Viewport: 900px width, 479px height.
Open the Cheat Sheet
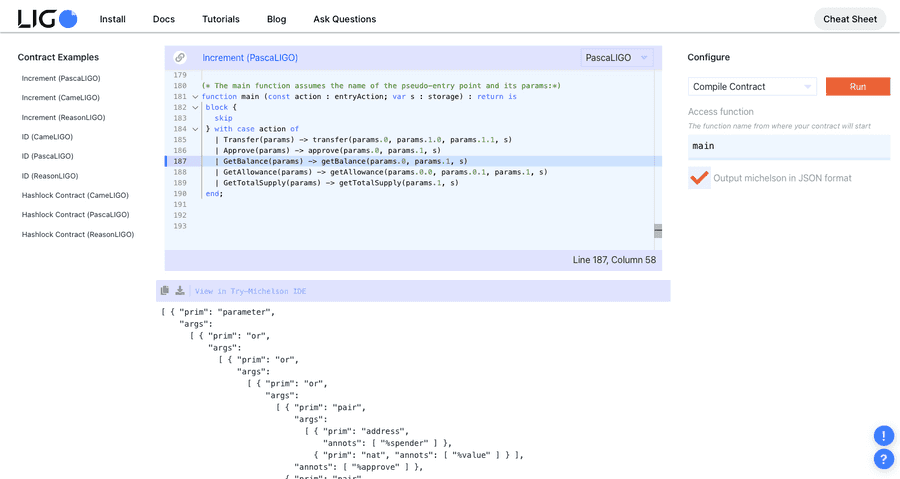(849, 19)
